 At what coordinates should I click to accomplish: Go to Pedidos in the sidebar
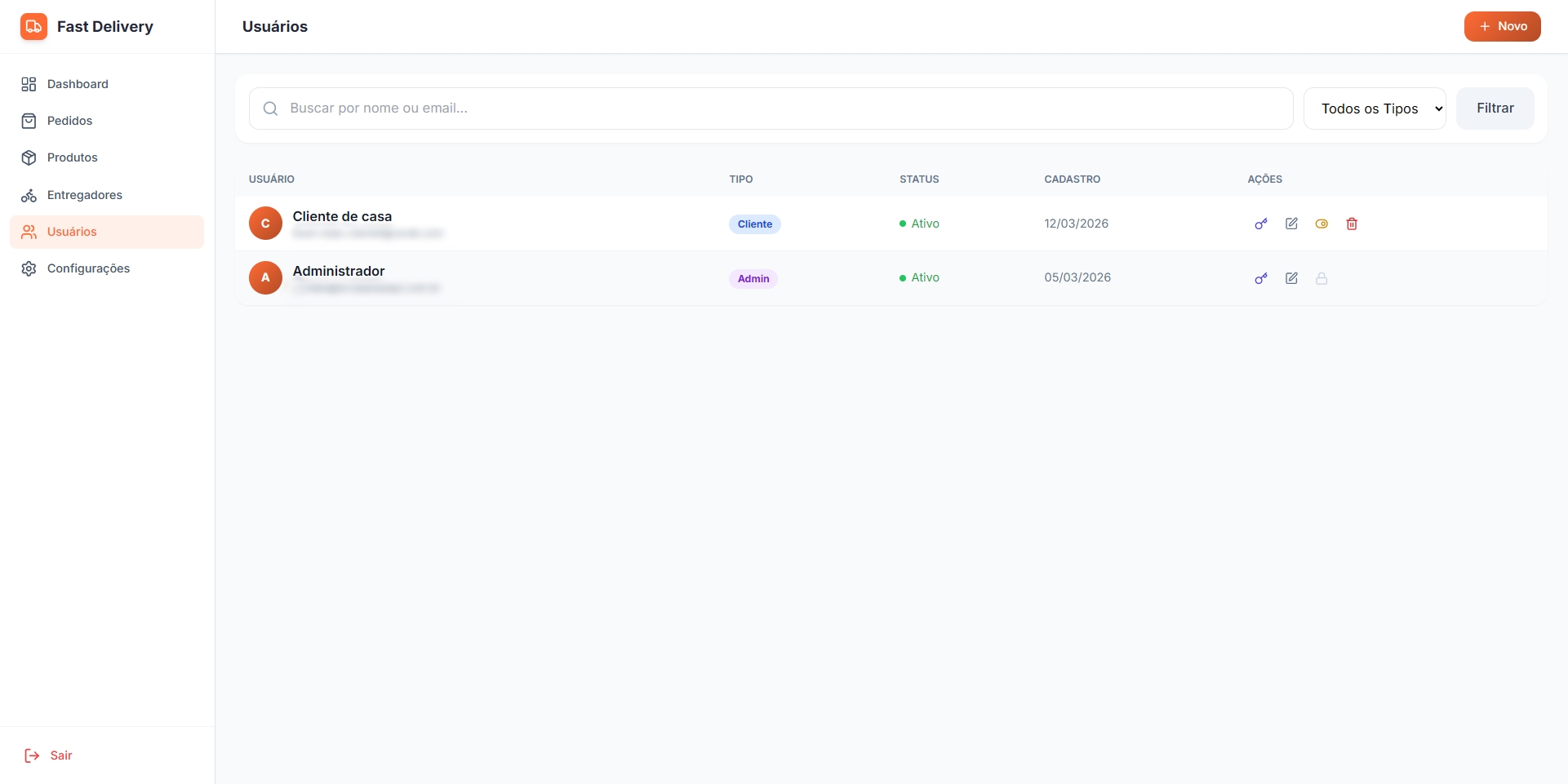[x=69, y=121]
